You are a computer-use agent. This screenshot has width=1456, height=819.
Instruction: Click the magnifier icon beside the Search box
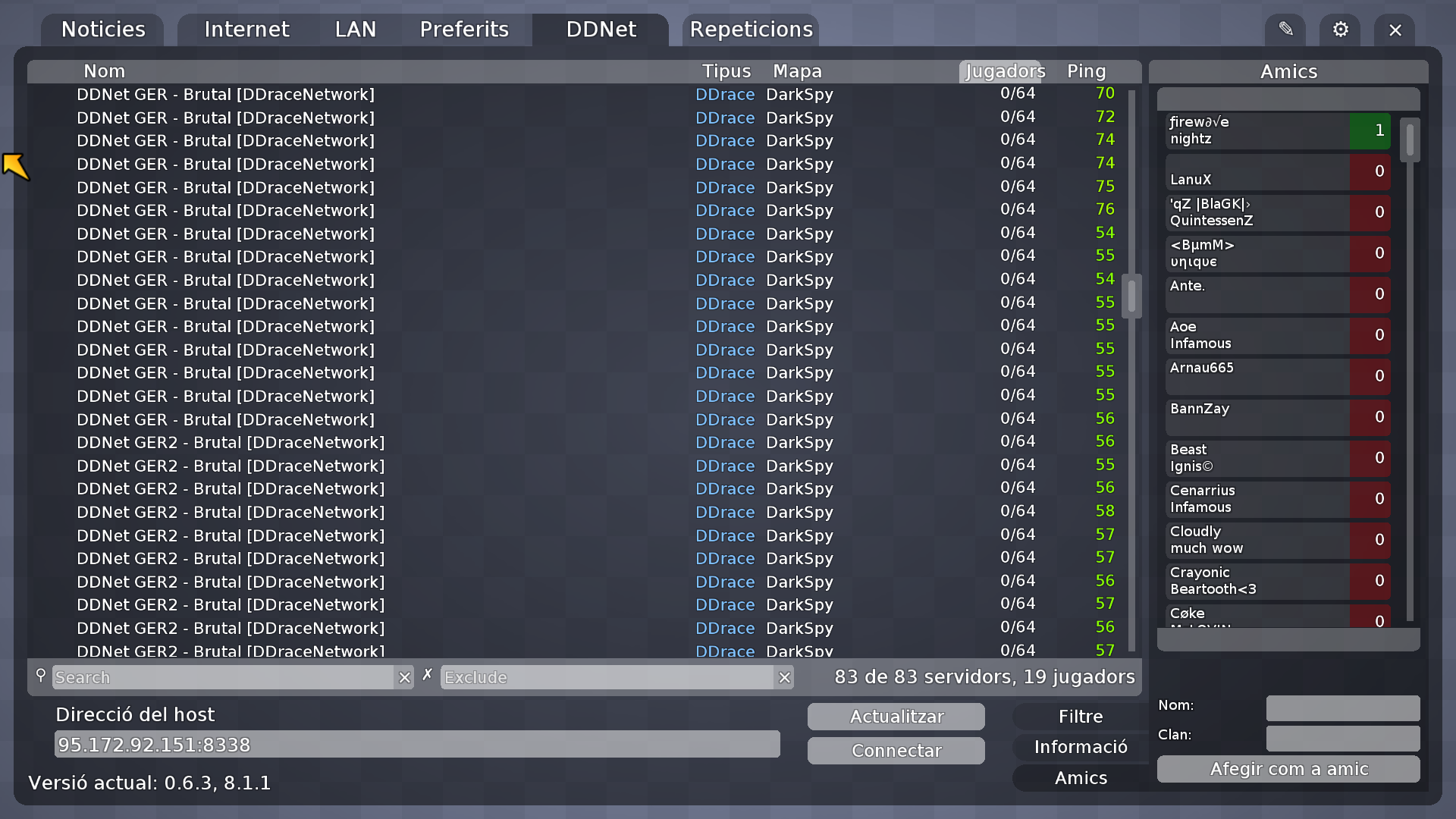pyautogui.click(x=40, y=676)
